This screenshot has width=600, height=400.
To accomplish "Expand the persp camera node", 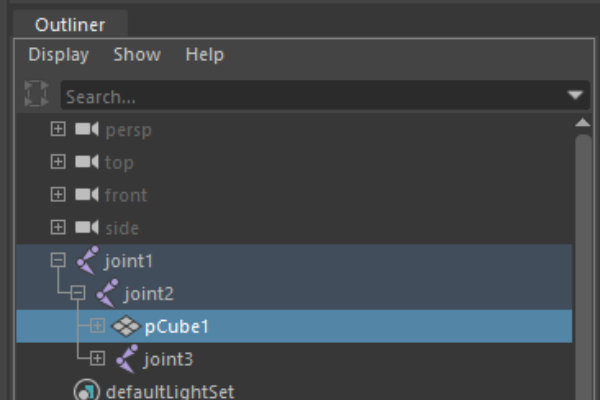I will point(58,129).
